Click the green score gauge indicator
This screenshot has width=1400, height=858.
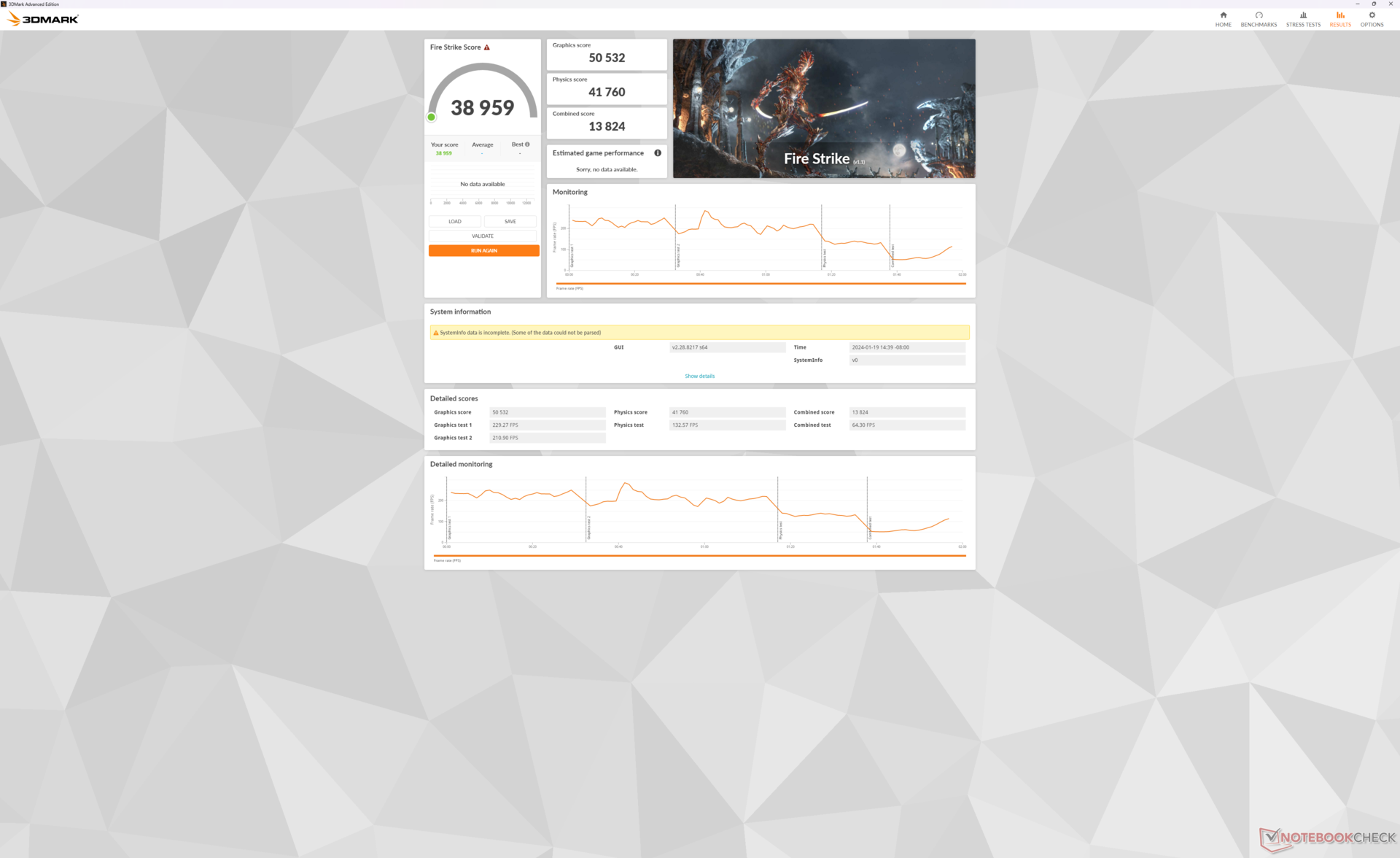point(432,117)
